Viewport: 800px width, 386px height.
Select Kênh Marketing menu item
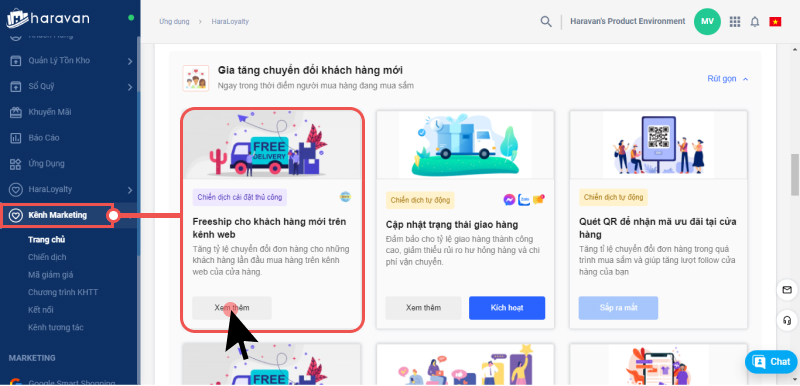(57, 215)
